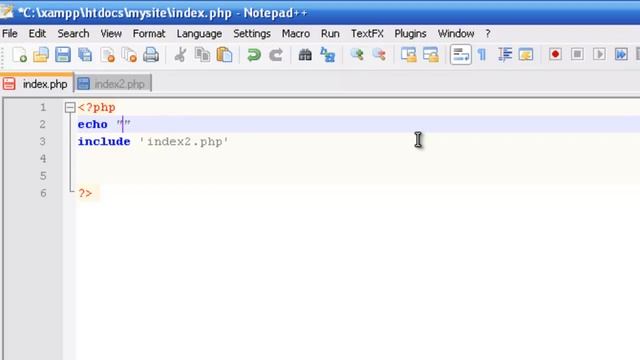Image resolution: width=640 pixels, height=360 pixels.
Task: Undo the last edit
Action: point(253,55)
